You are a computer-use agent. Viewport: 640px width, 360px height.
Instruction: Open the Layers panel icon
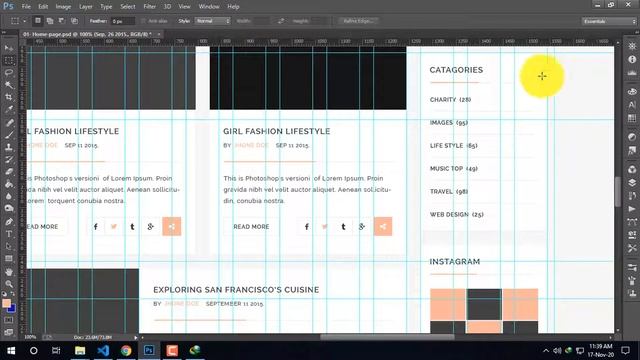point(632,182)
